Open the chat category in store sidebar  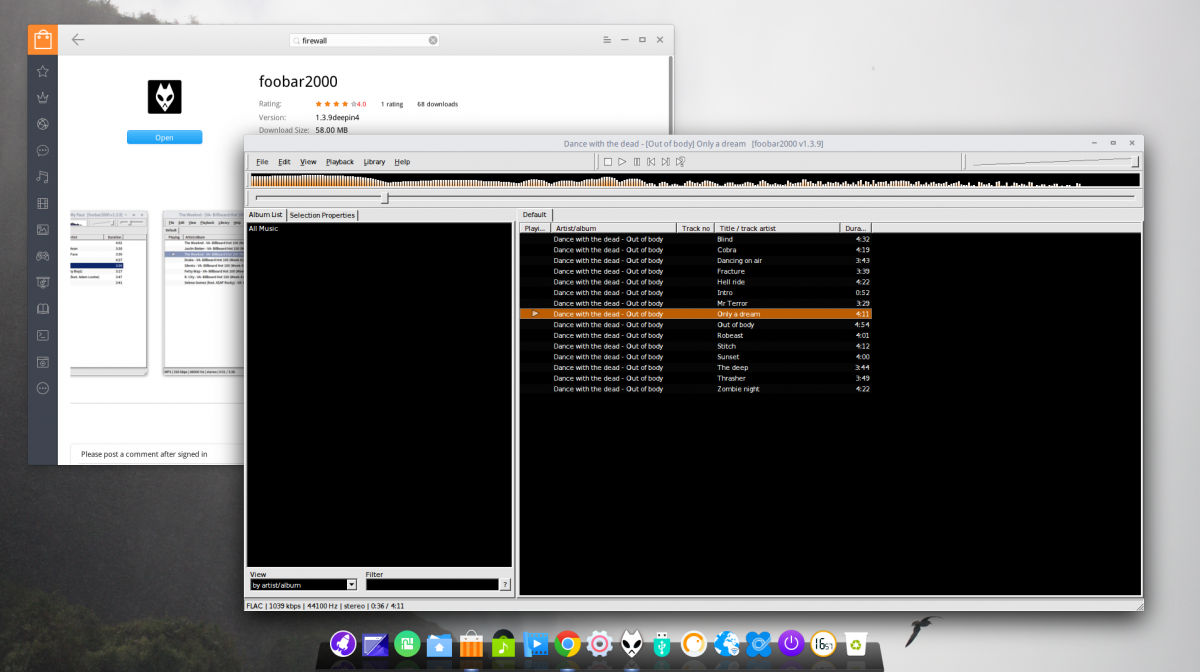click(42, 151)
